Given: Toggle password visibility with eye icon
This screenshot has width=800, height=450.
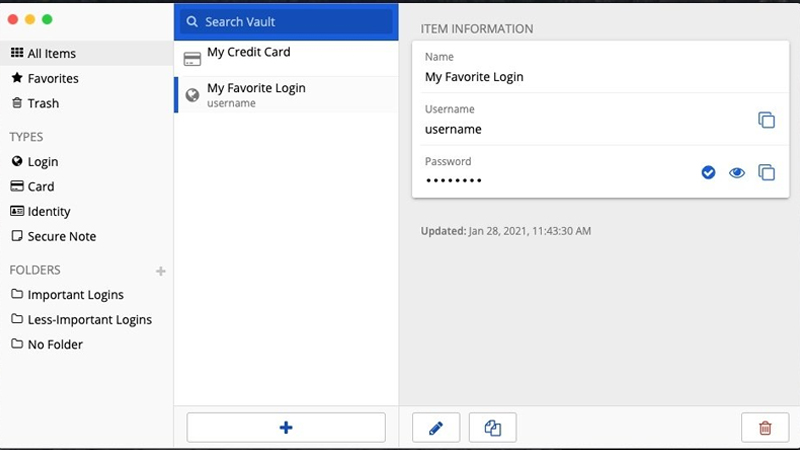Looking at the screenshot, I should pyautogui.click(x=737, y=173).
